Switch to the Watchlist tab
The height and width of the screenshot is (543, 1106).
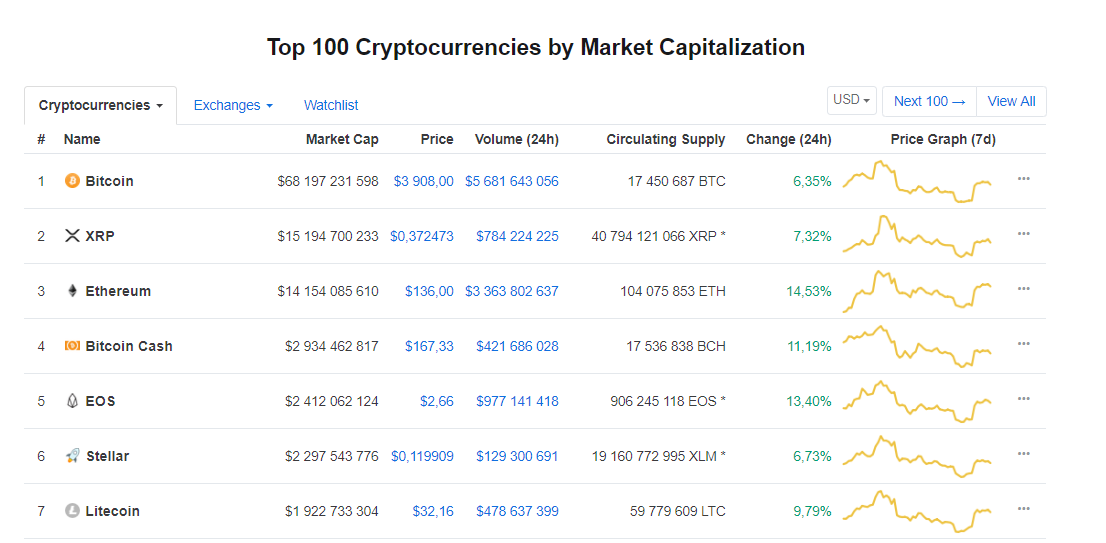tap(331, 105)
